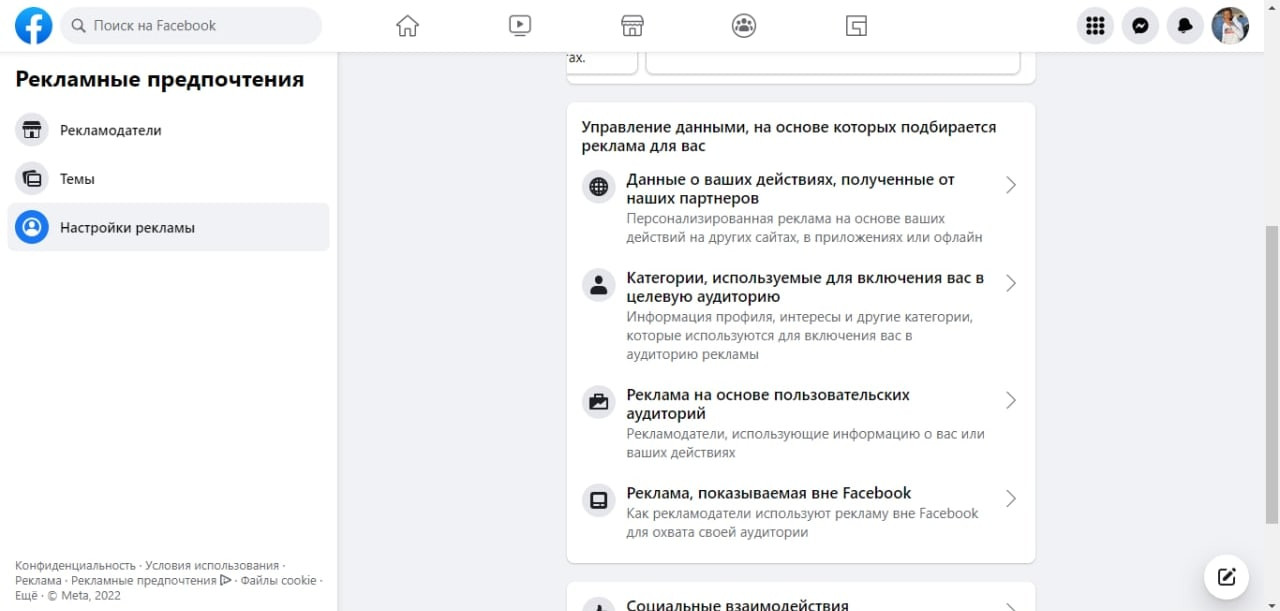Screen dimensions: 1280x611
Task: Open Реклама, показываемая вне Facebook heading
Action: (769, 493)
